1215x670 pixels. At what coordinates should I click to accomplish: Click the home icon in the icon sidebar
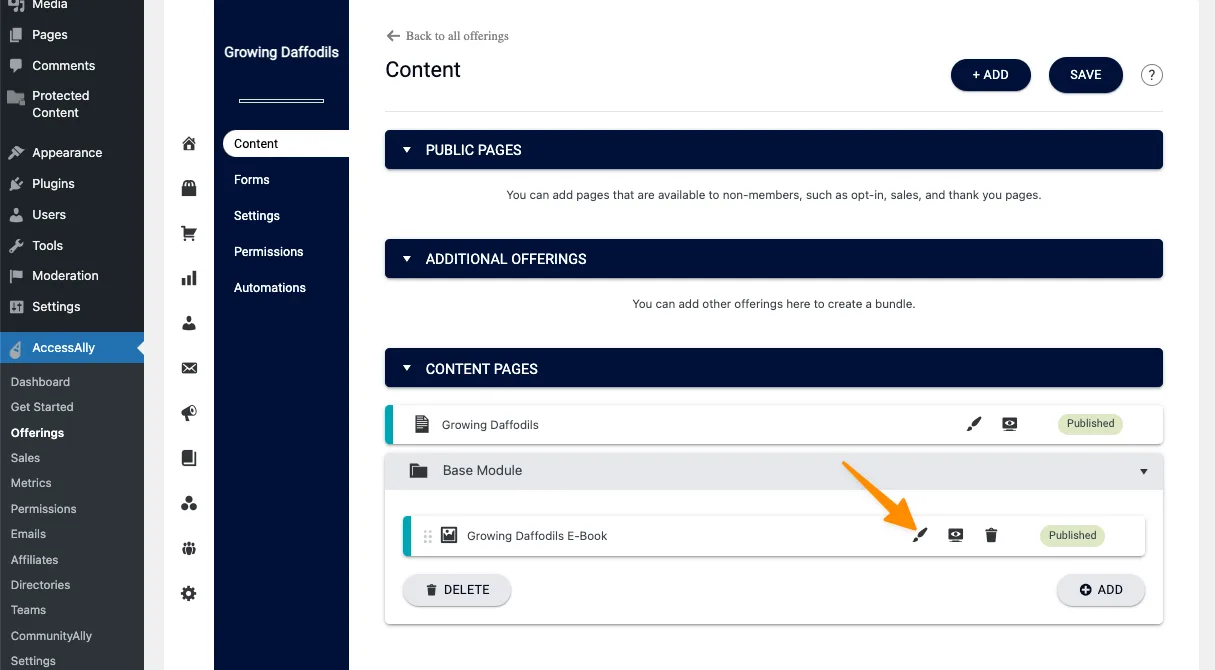pos(189,144)
